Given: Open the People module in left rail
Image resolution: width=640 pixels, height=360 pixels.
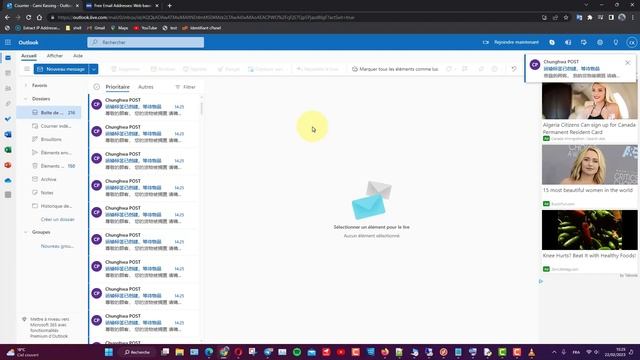Looking at the screenshot, I should point(8,89).
